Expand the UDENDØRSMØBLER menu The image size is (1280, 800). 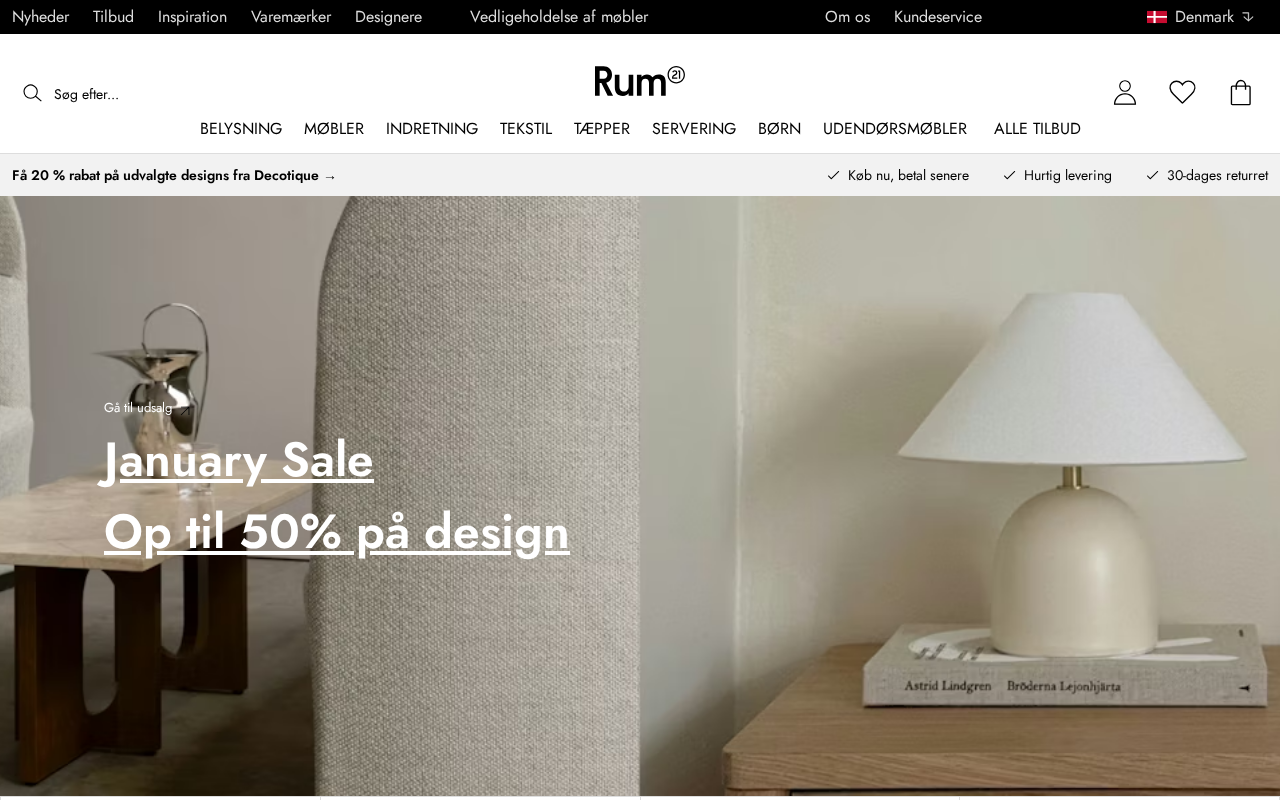[895, 129]
